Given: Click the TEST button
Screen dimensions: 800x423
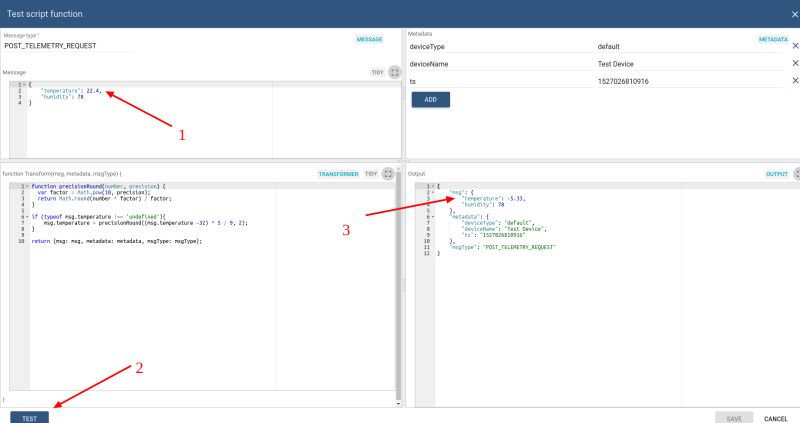Looking at the screenshot, I should (30, 417).
